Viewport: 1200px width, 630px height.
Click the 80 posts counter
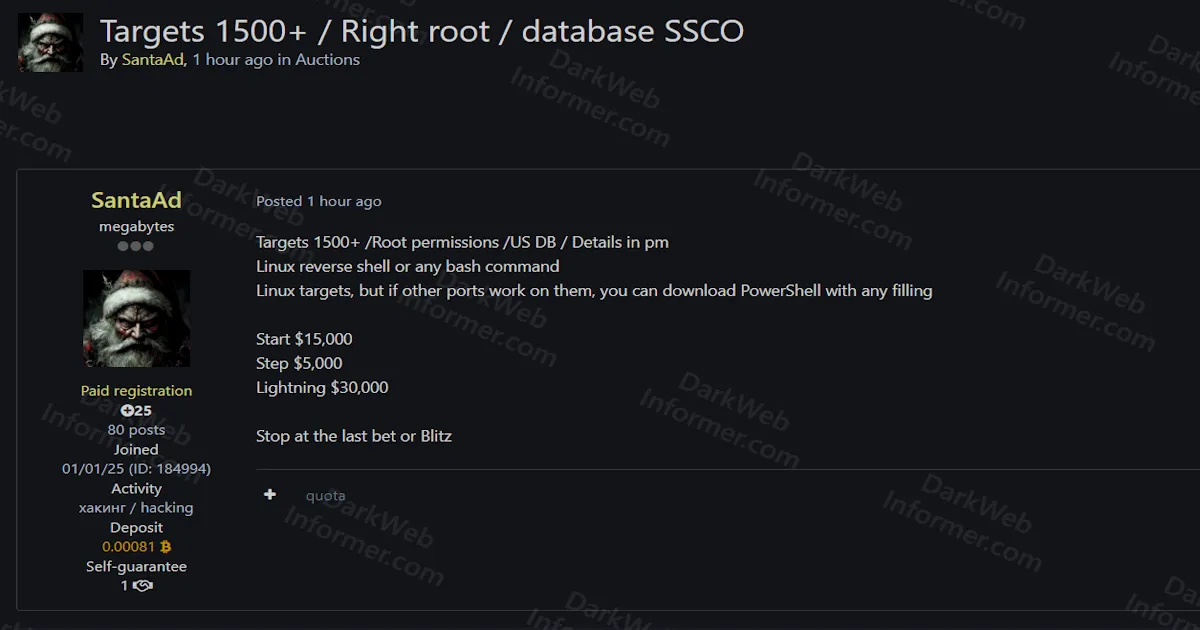[136, 429]
